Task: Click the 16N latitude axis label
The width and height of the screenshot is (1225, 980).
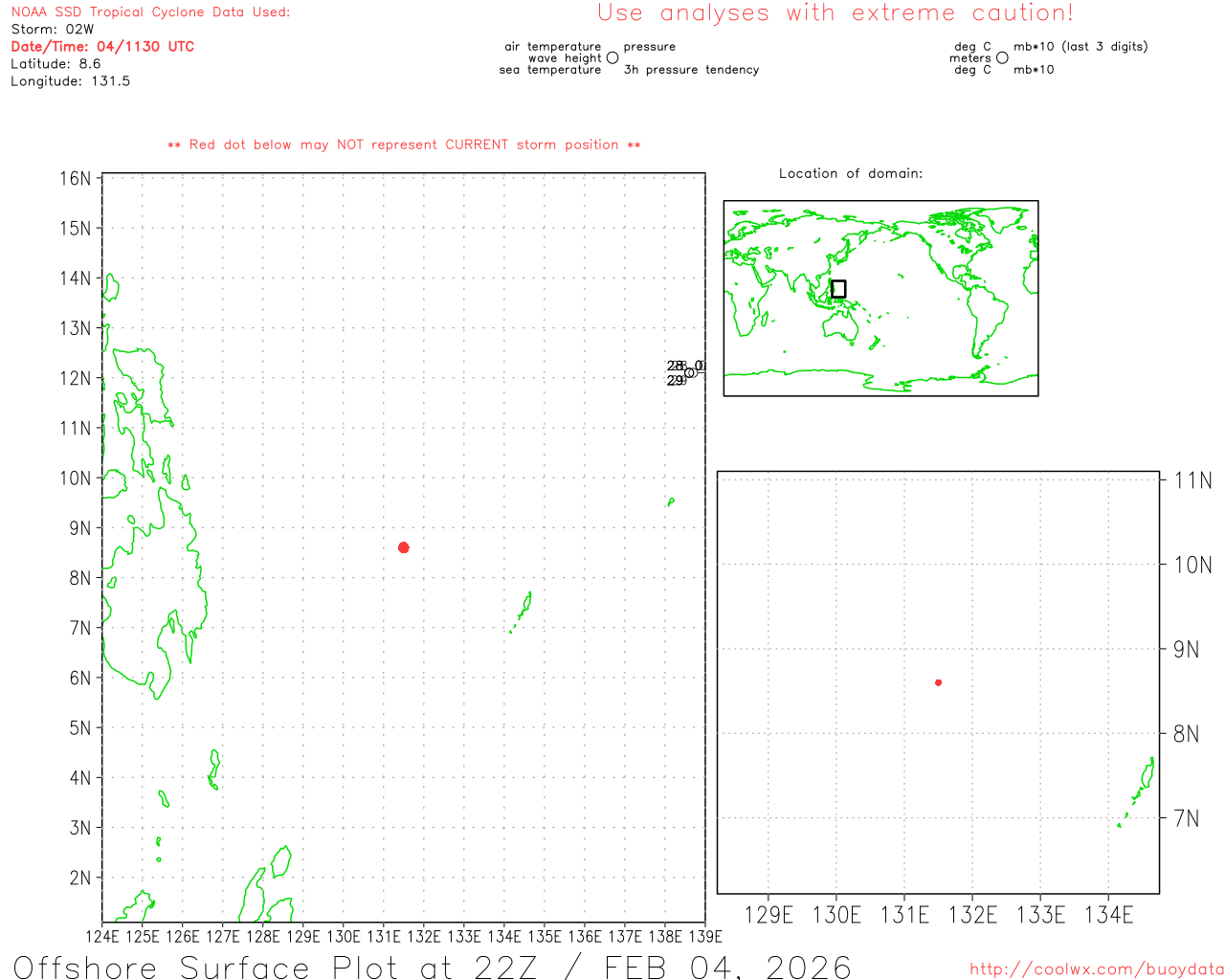Action: pos(76,179)
